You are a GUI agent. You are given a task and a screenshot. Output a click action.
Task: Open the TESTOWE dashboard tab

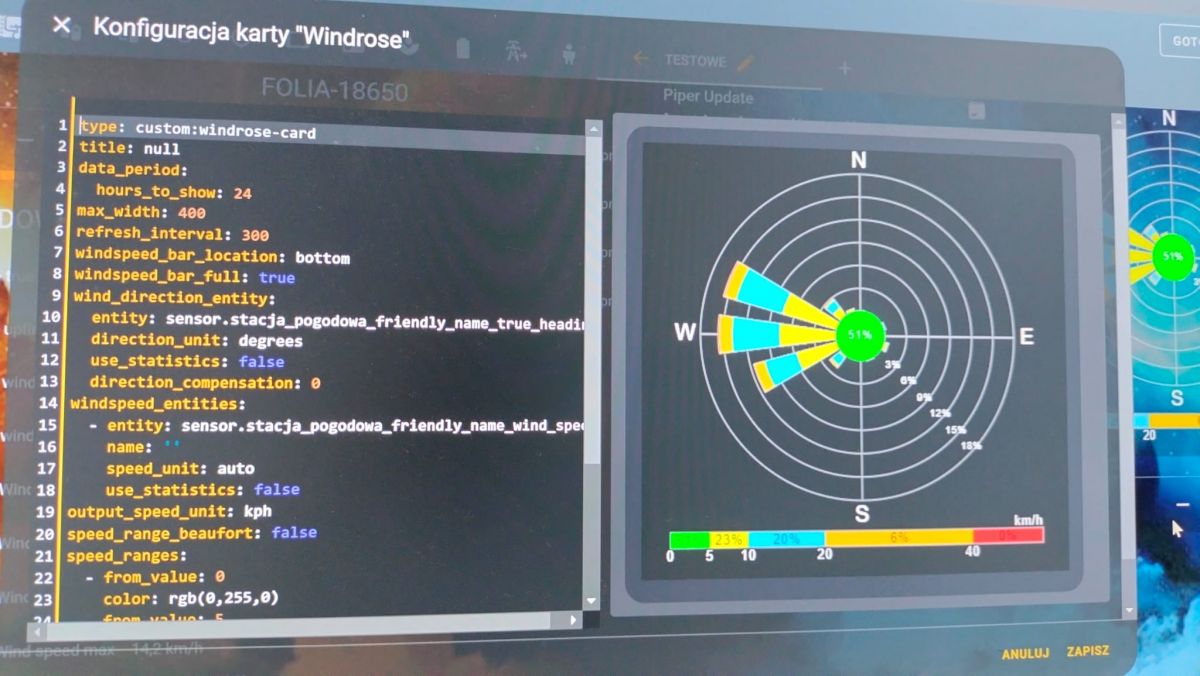695,61
